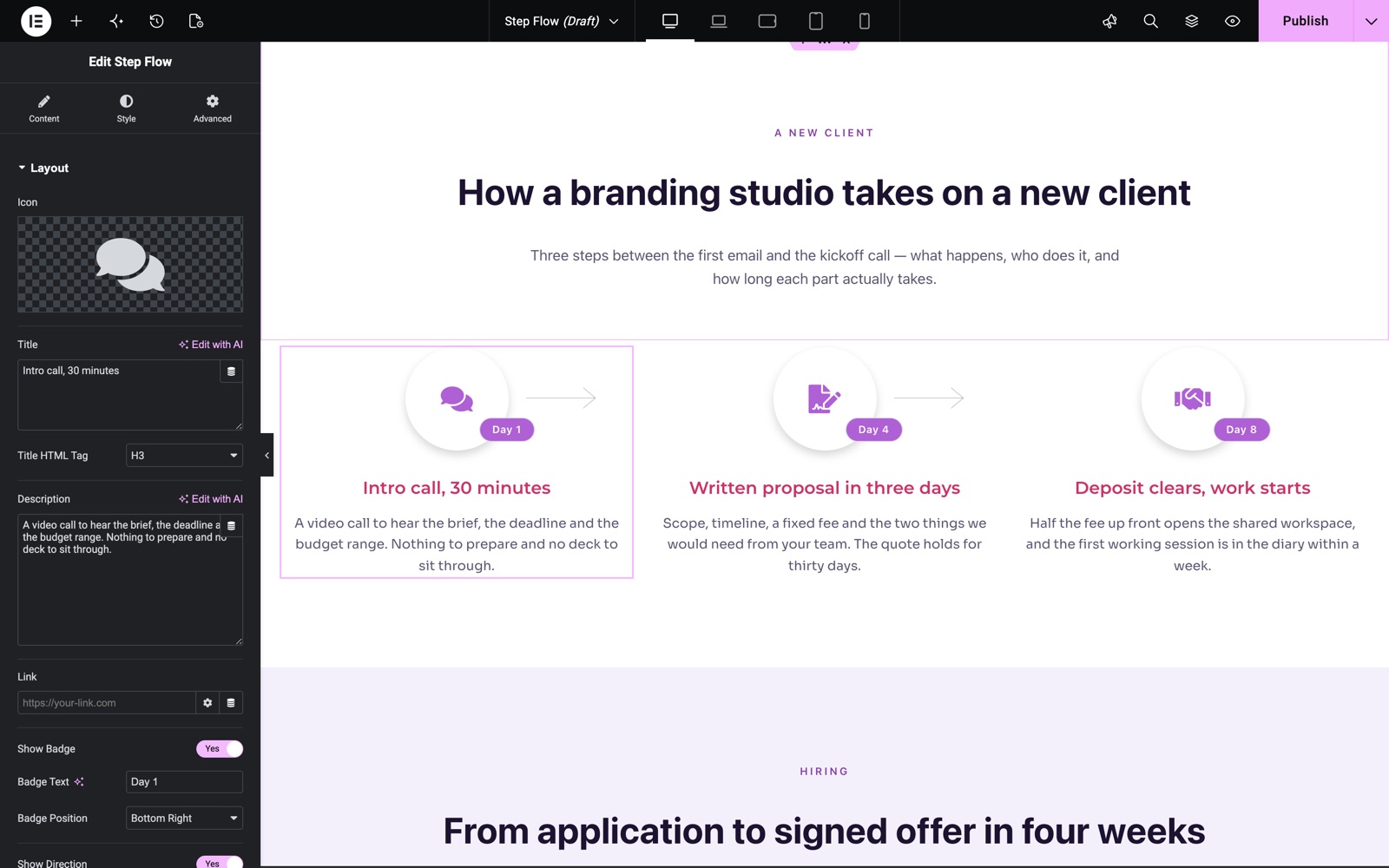Toggle the Show Direction switch
1389x868 pixels.
(x=220, y=863)
